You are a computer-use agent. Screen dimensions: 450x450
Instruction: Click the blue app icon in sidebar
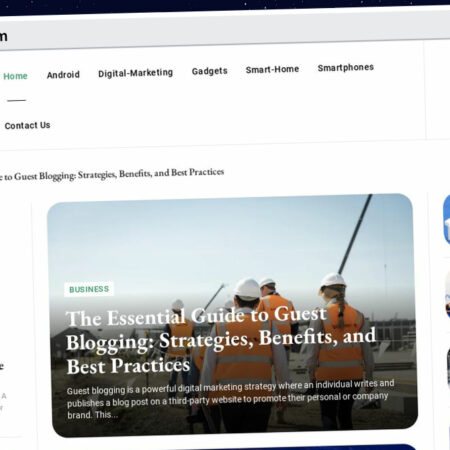447,220
